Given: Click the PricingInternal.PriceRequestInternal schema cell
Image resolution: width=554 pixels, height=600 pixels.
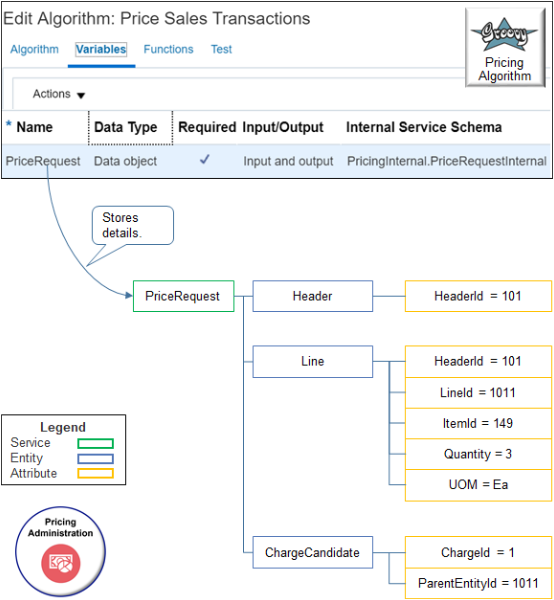Looking at the screenshot, I should pyautogui.click(x=446, y=161).
